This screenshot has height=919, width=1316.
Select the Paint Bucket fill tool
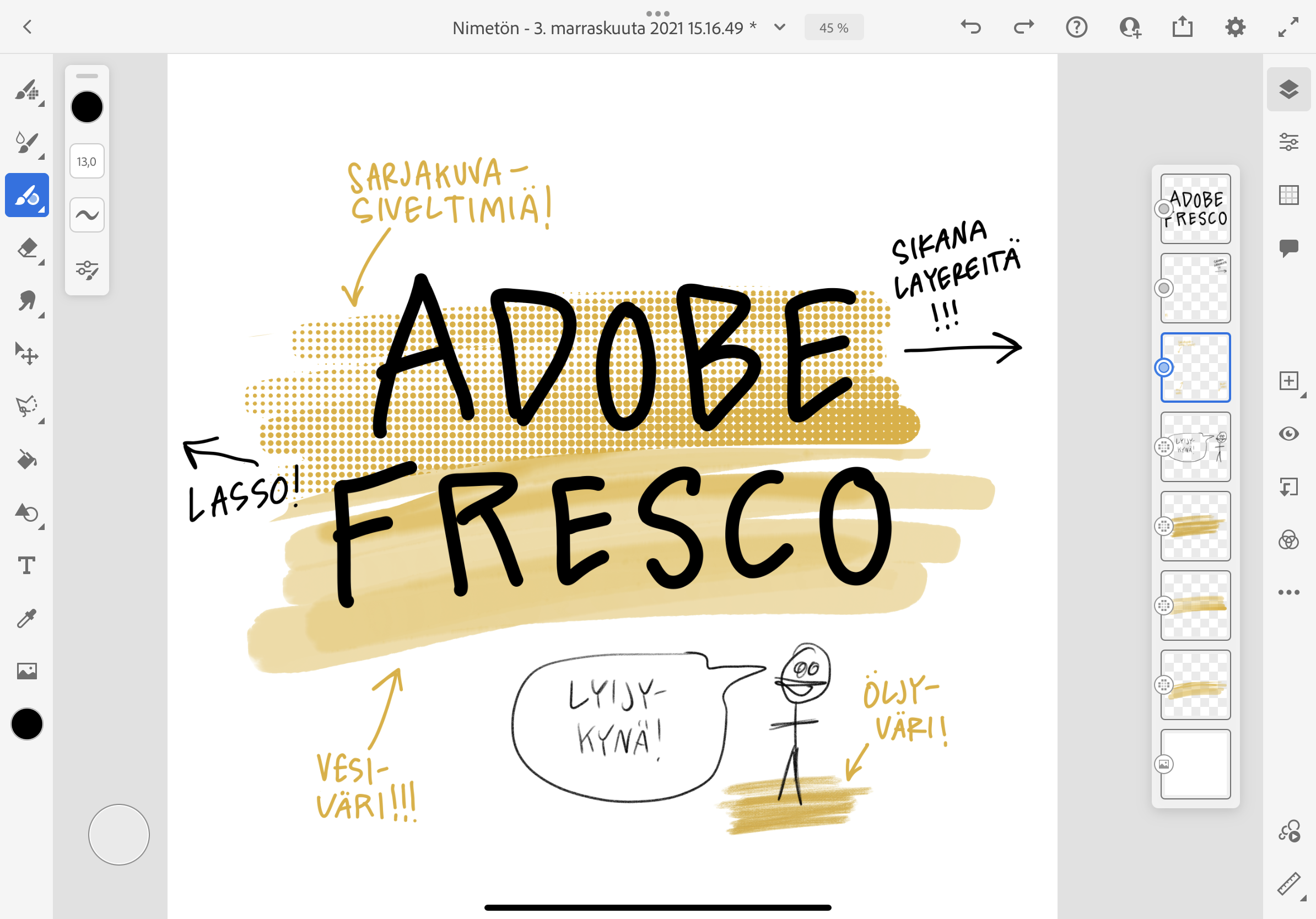coord(27,459)
